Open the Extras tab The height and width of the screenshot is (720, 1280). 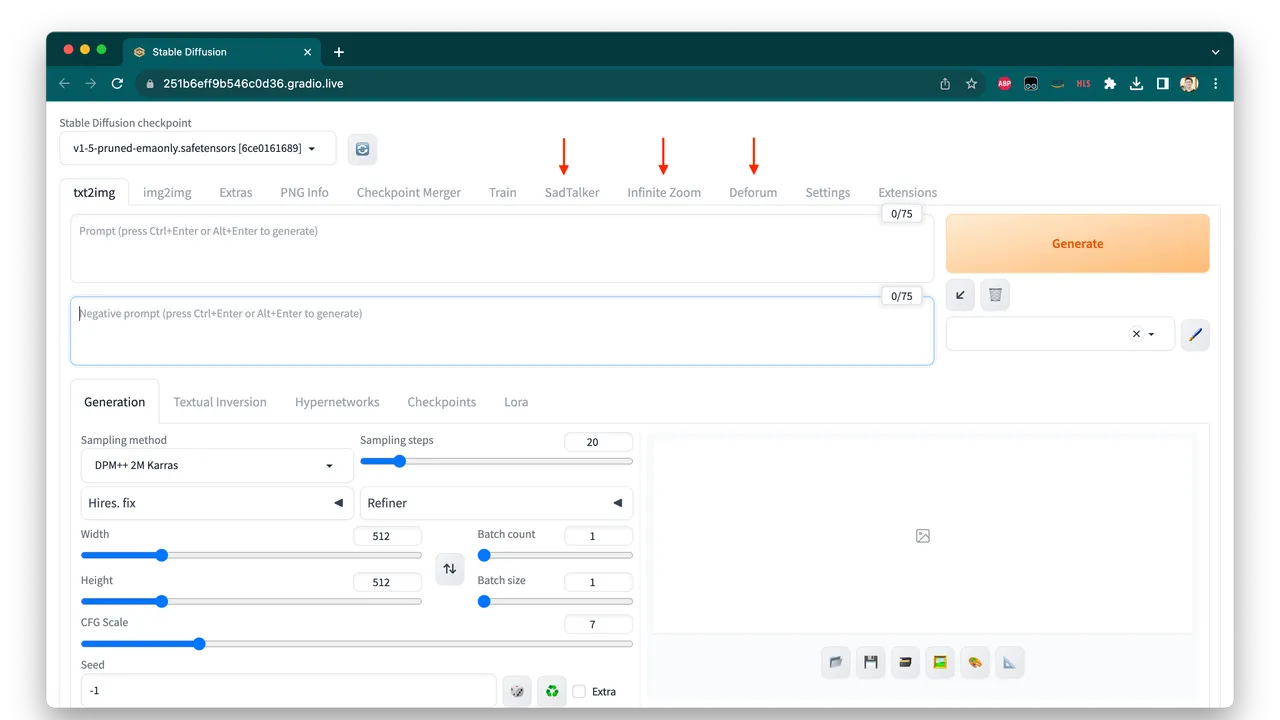(236, 192)
